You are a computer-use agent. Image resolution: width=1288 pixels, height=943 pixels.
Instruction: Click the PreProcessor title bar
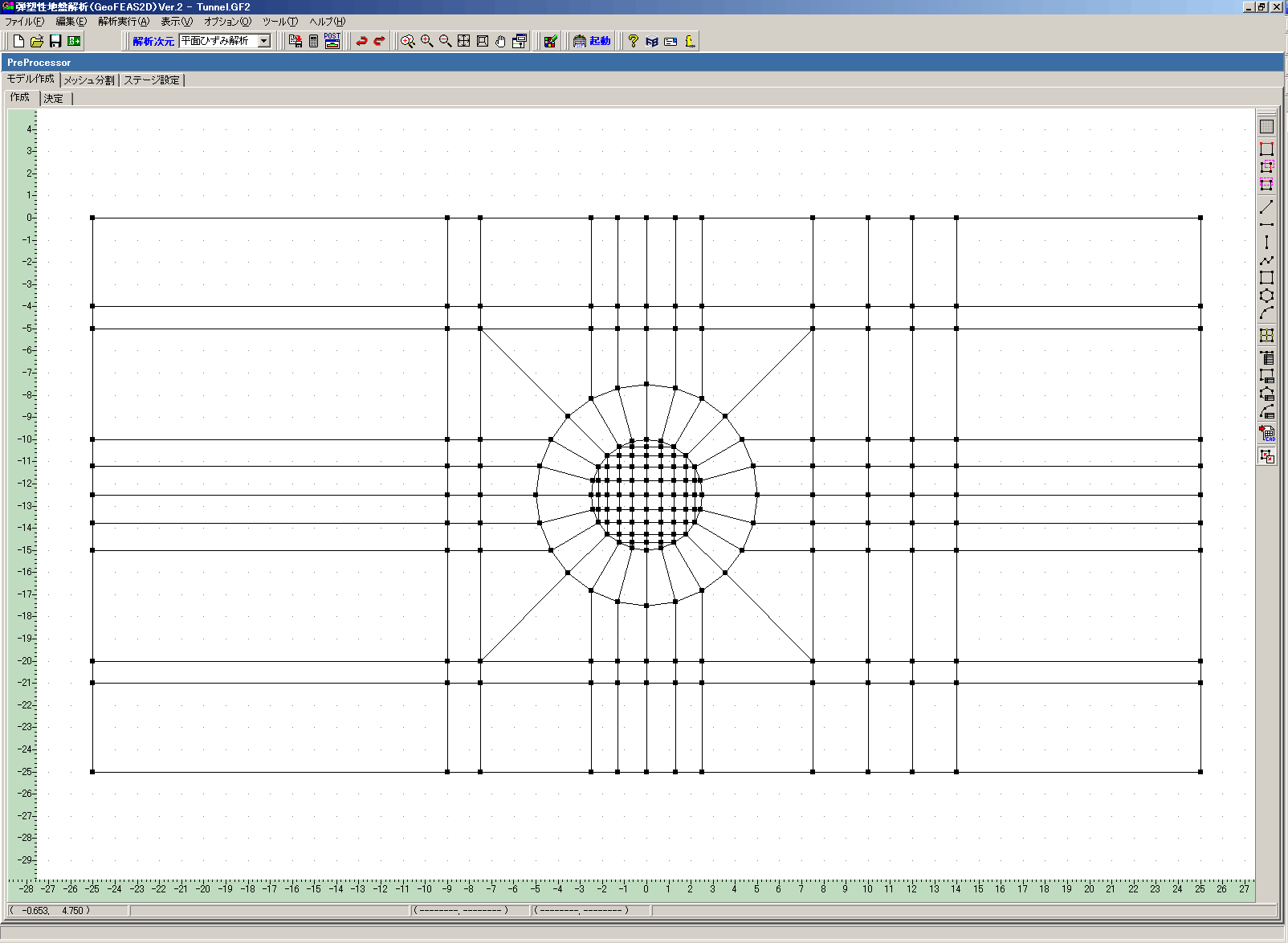coord(642,62)
